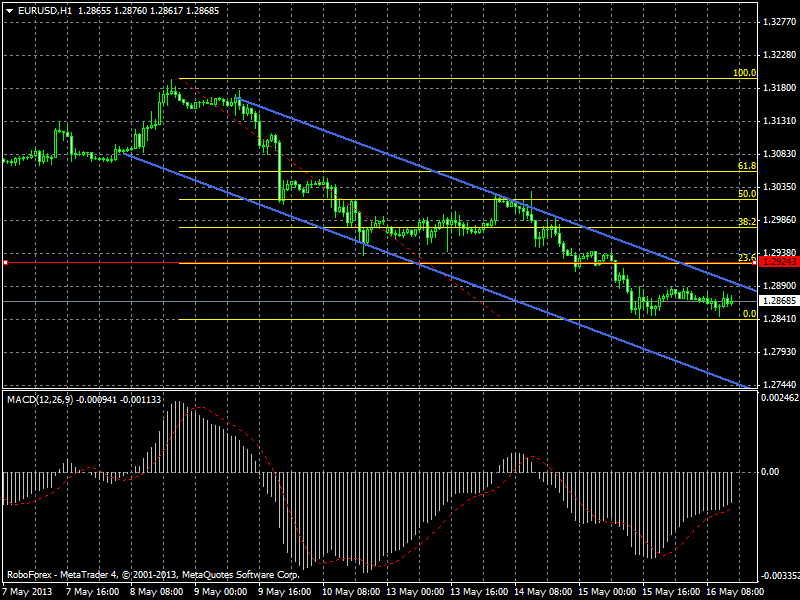This screenshot has width=800, height=600.
Task: Click price scale value 1.30830
Action: (780, 154)
